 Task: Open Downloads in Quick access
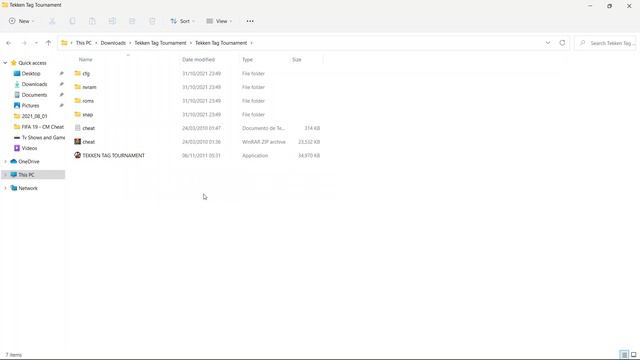34,84
